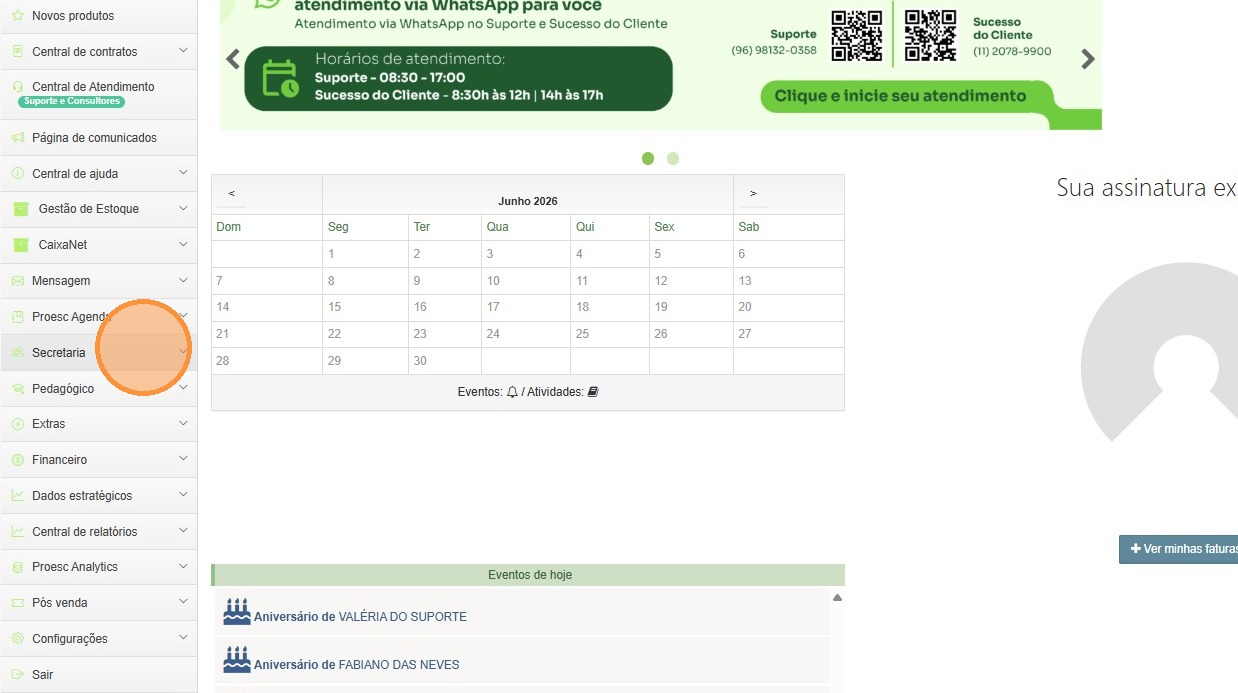The image size is (1238, 693).
Task: Expand the Gestão de Estoque chevron
Action: click(183, 208)
